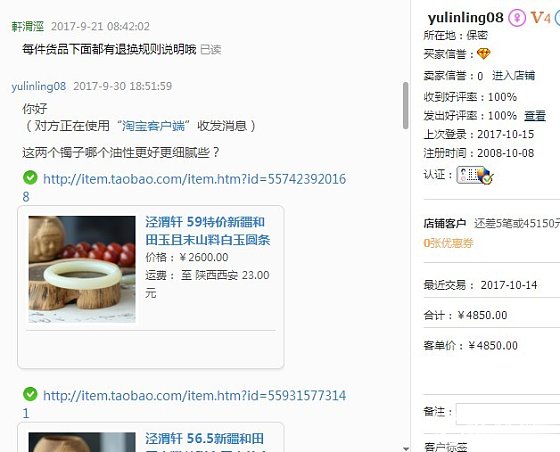Click the 淘宝客户端 link in the message

click(x=153, y=126)
